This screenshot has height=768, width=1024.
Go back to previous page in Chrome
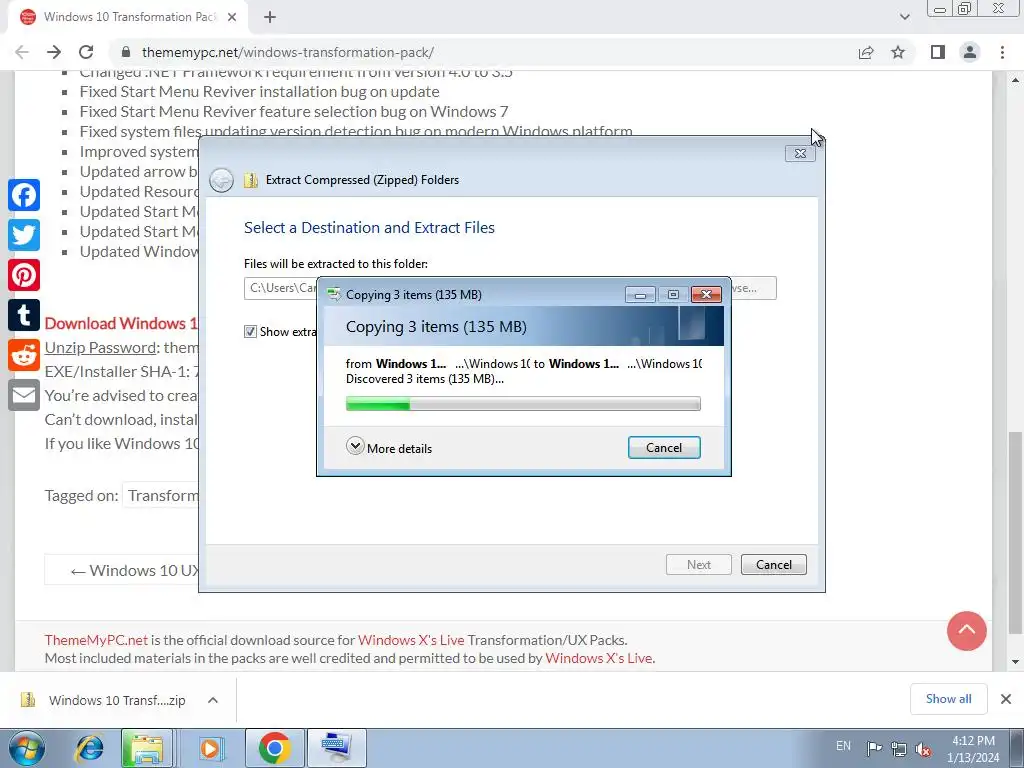[22, 52]
